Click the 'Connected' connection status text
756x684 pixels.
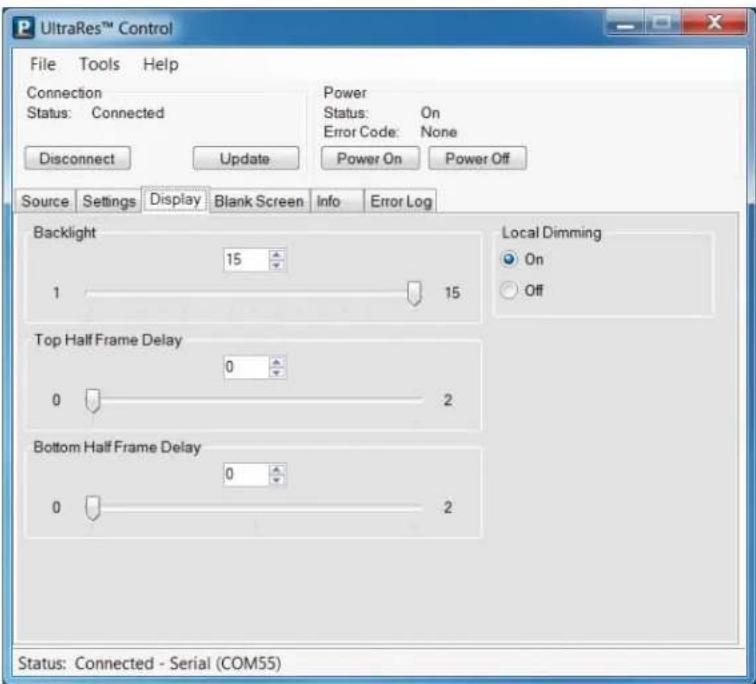click(x=128, y=113)
